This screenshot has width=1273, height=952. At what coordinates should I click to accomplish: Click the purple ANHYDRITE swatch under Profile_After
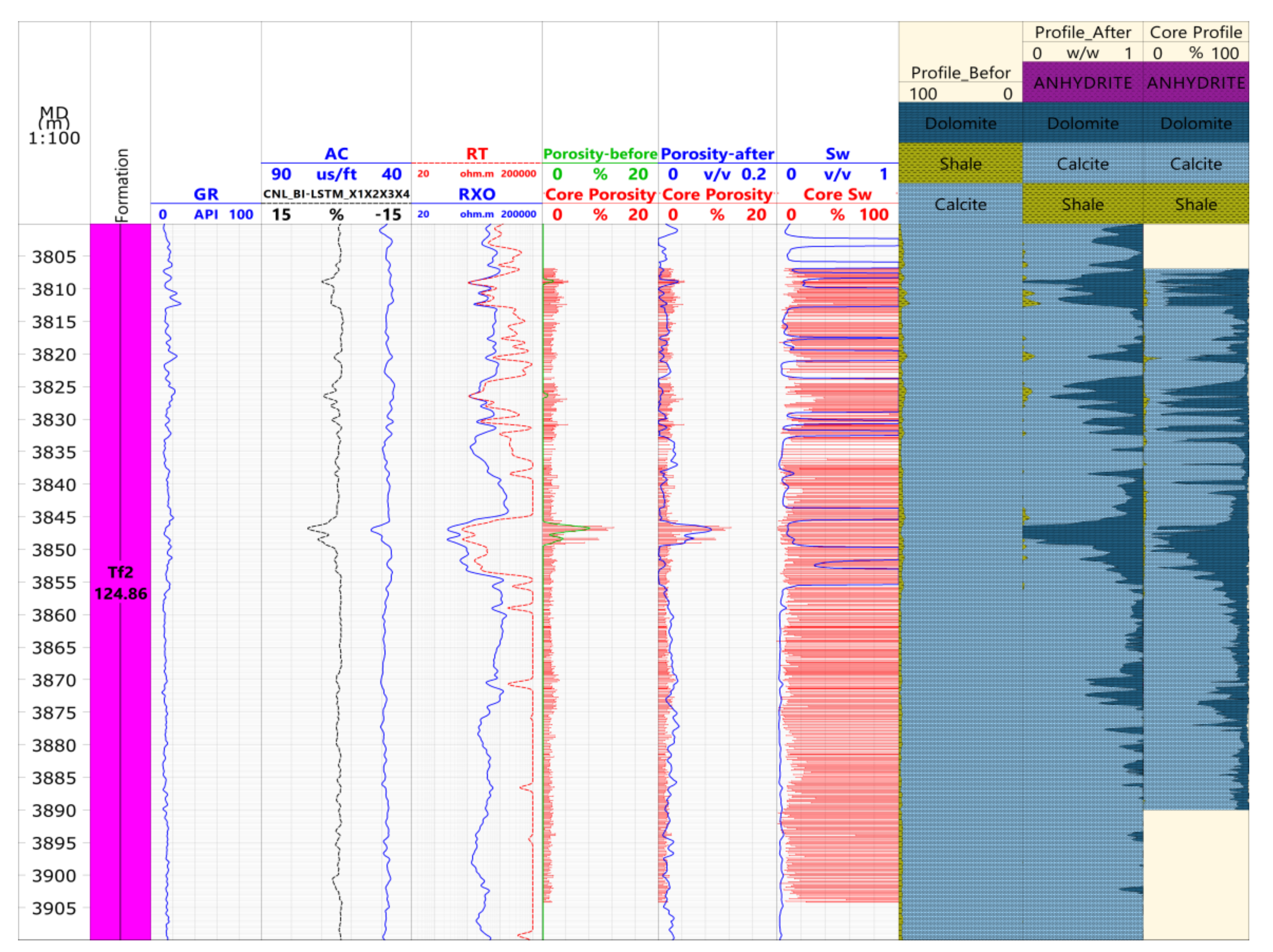[1082, 83]
